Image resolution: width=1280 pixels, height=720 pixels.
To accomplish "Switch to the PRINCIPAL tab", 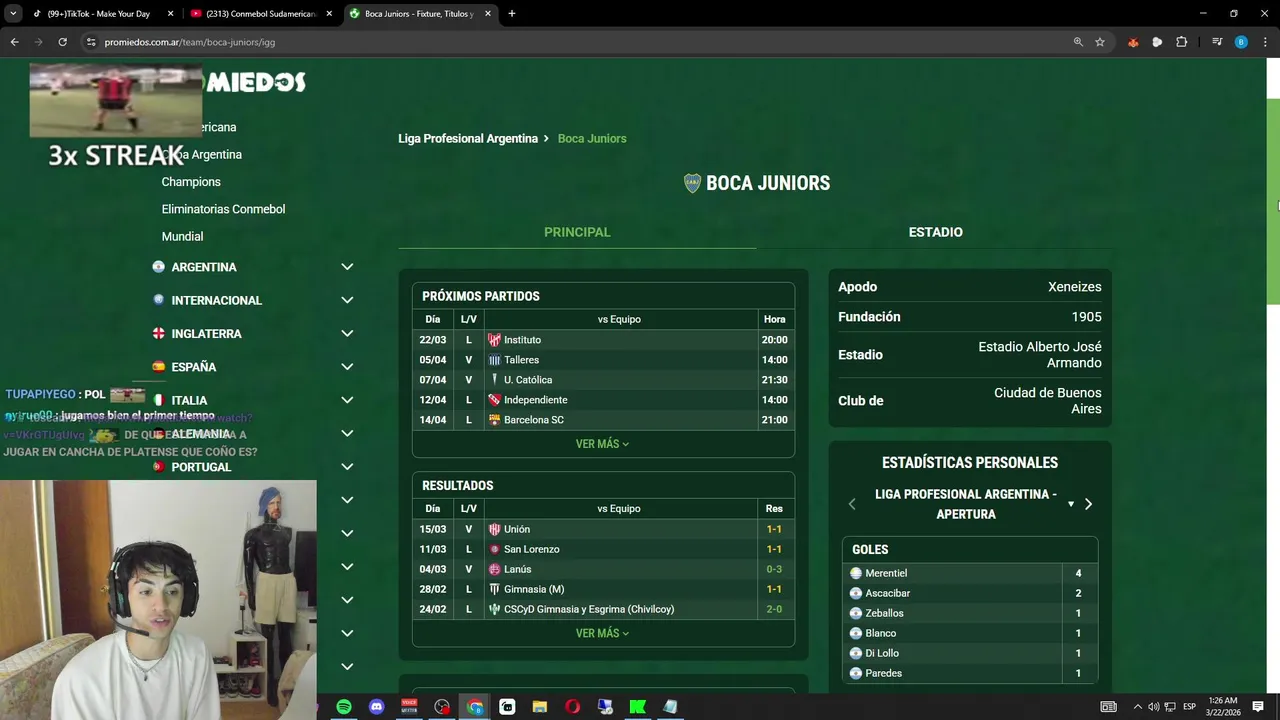I will coord(577,232).
